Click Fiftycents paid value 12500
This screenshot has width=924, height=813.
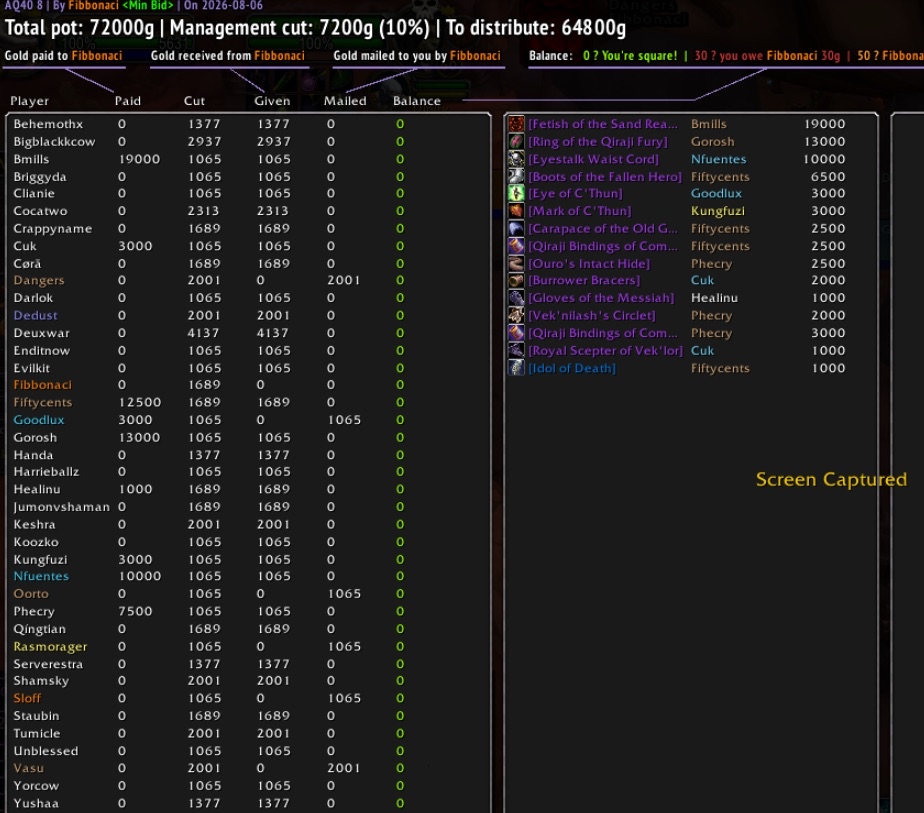[140, 402]
